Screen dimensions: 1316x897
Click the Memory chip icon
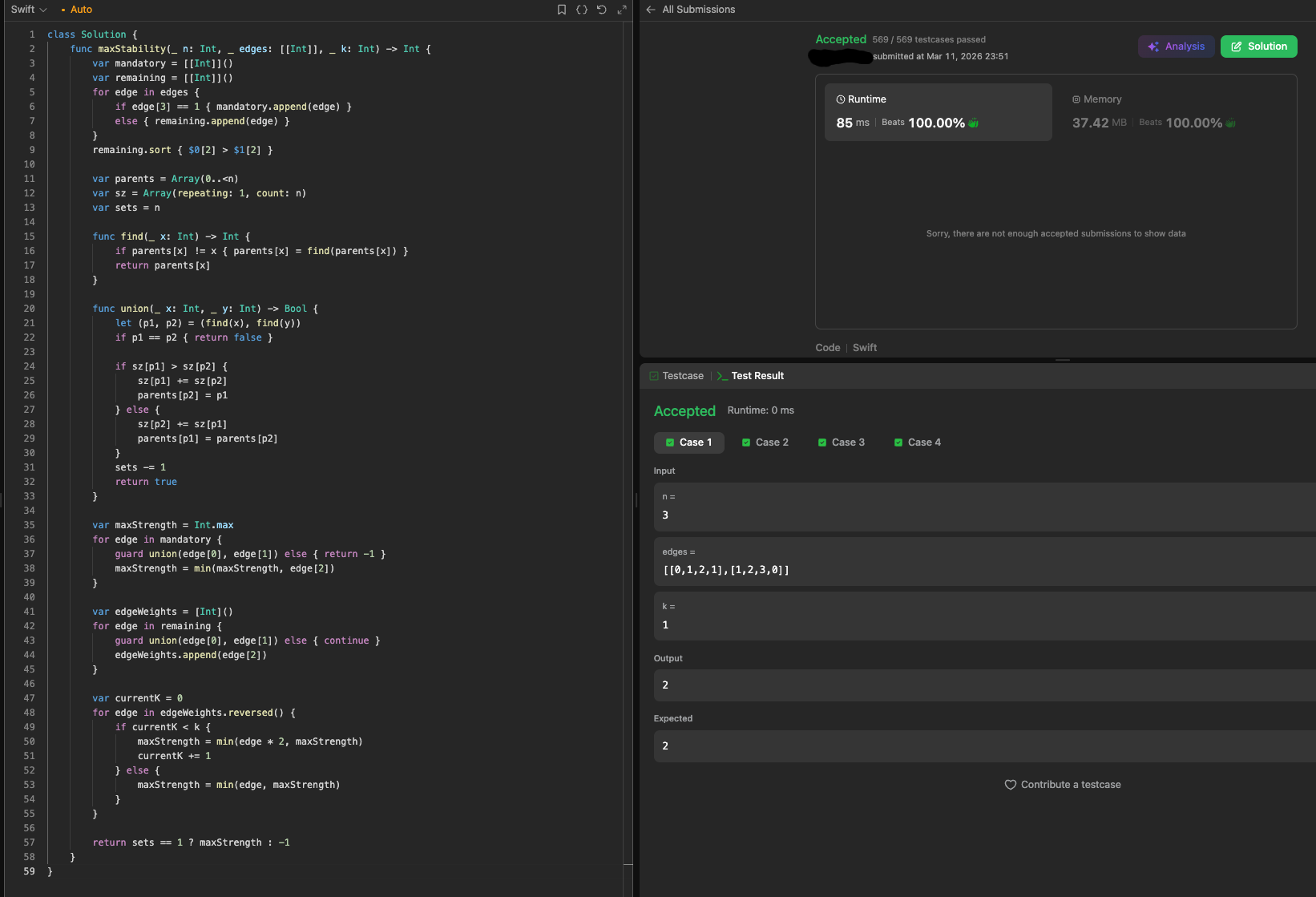tap(1076, 99)
